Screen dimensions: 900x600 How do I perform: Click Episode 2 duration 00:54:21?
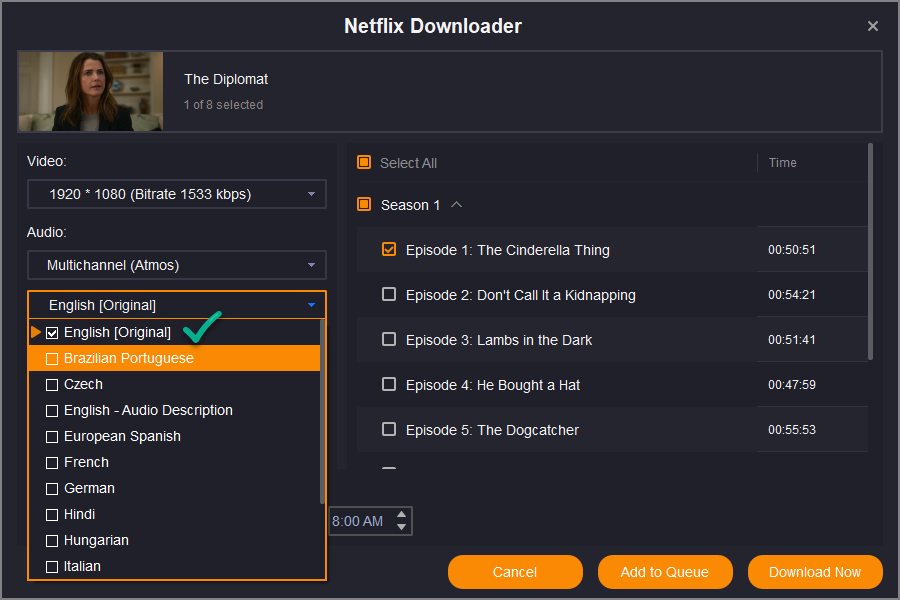coord(792,295)
